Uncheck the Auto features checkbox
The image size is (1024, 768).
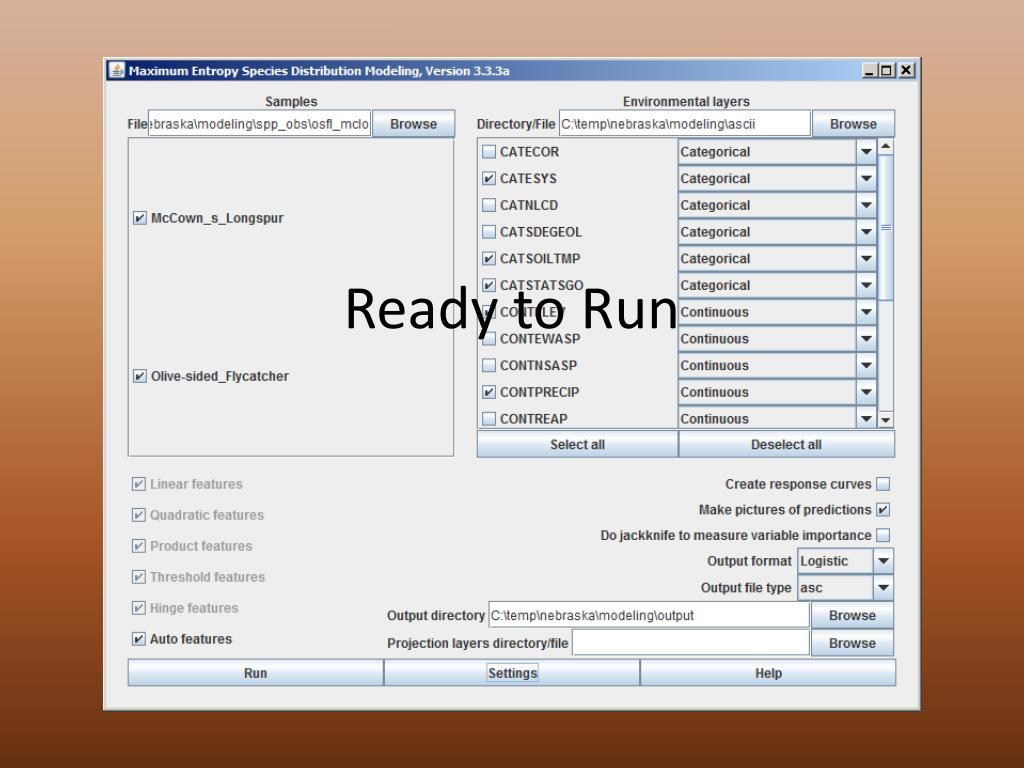tap(138, 639)
